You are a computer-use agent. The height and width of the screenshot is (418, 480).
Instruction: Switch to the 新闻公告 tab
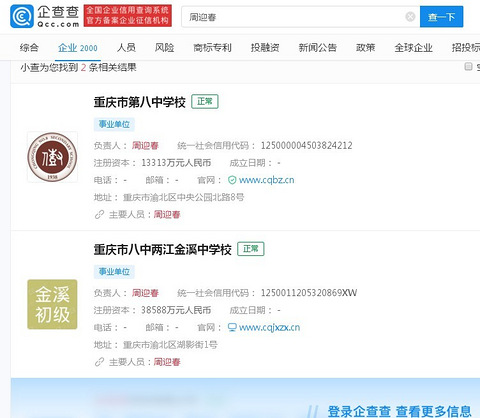pyautogui.click(x=317, y=48)
